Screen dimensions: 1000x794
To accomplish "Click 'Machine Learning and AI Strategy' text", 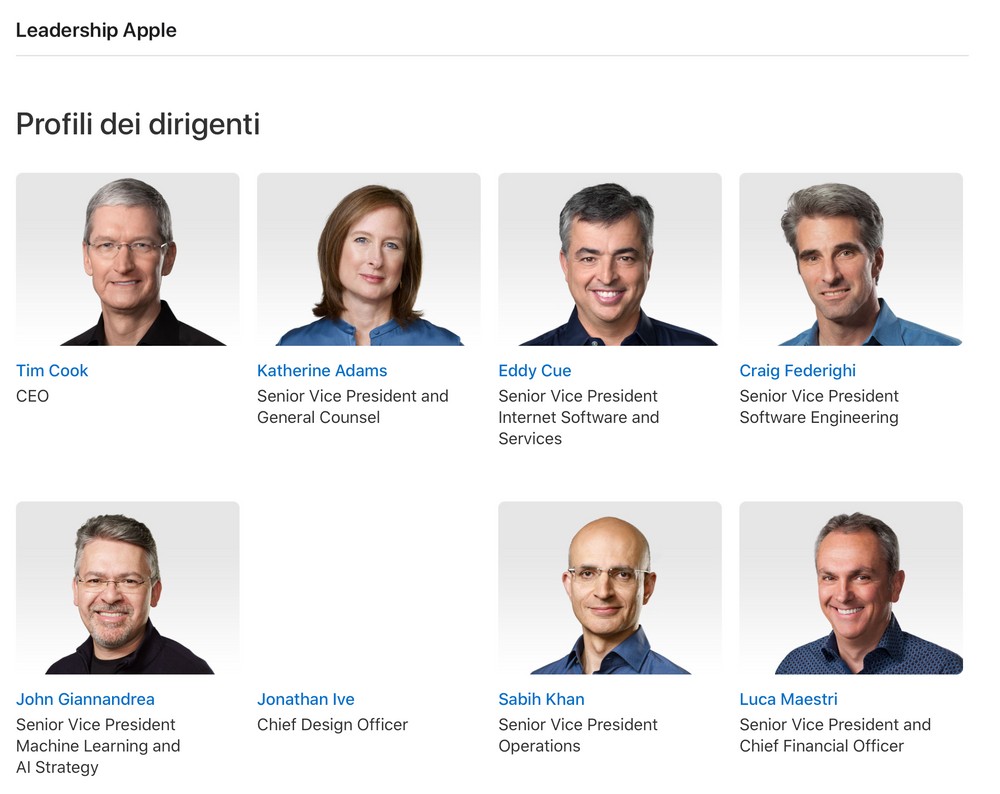I will (98, 756).
